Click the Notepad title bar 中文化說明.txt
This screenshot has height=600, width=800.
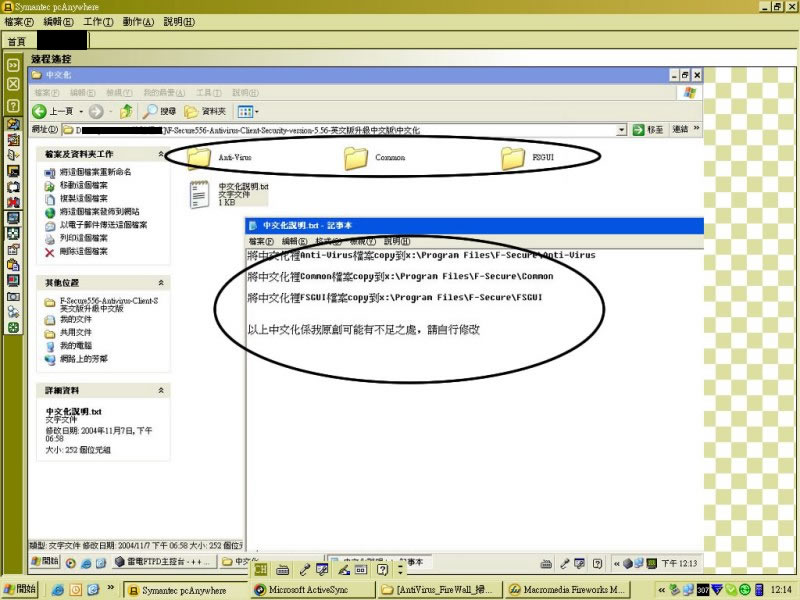coord(474,226)
